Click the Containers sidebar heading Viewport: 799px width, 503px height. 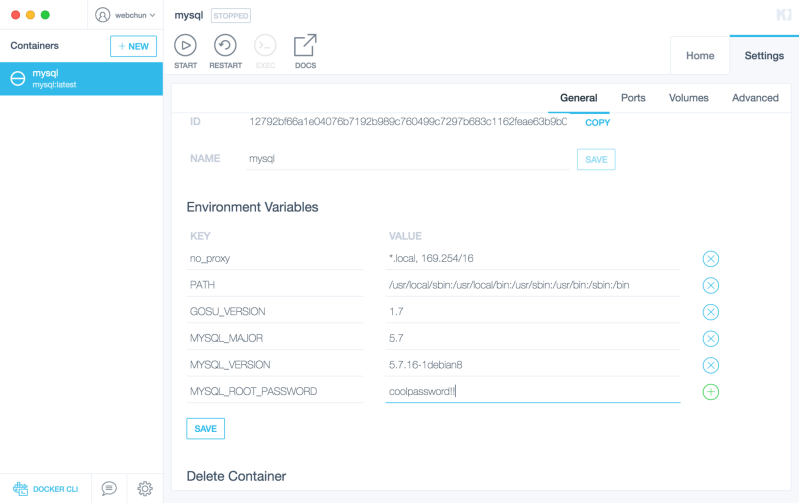click(35, 46)
